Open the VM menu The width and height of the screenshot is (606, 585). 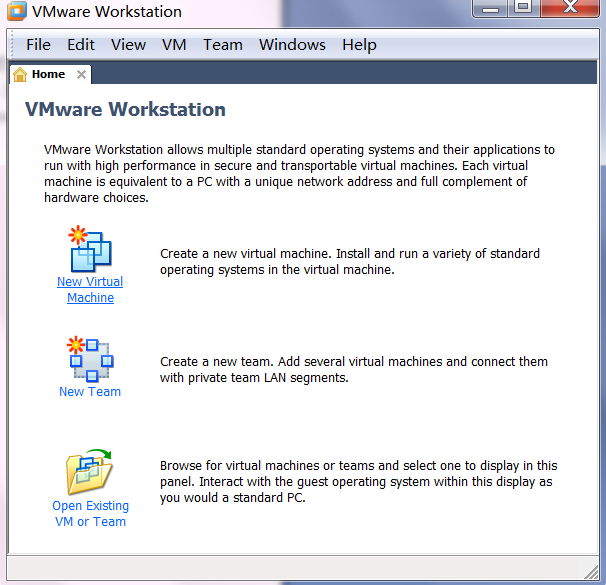pyautogui.click(x=174, y=45)
